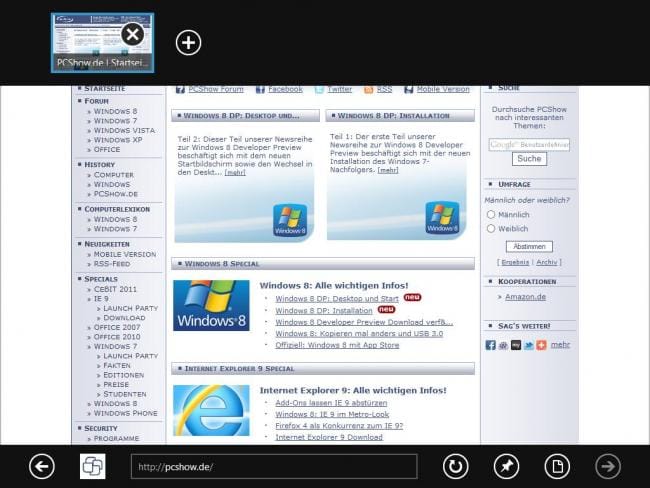This screenshot has height=488, width=650.
Task: Open mehr link in Desktop article
Action: 235,172
